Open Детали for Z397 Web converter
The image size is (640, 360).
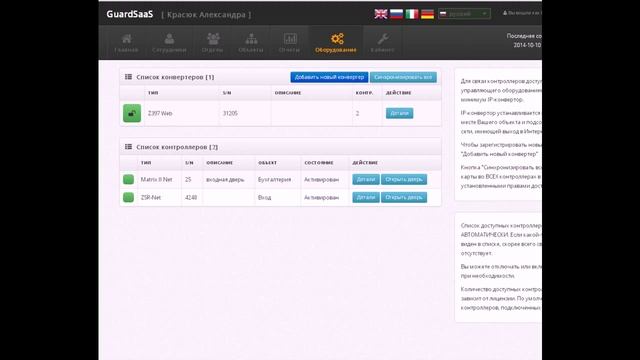pyautogui.click(x=399, y=113)
